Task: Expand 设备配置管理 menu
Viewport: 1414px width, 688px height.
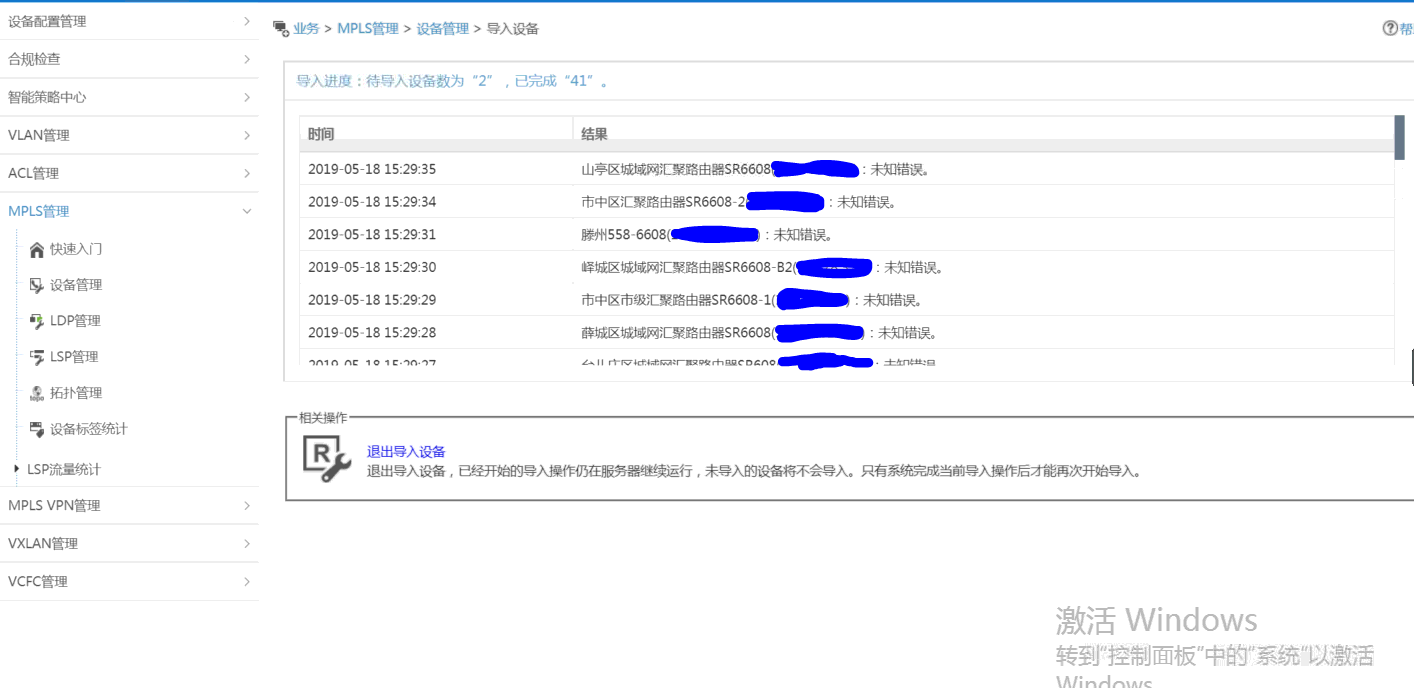Action: pyautogui.click(x=129, y=21)
